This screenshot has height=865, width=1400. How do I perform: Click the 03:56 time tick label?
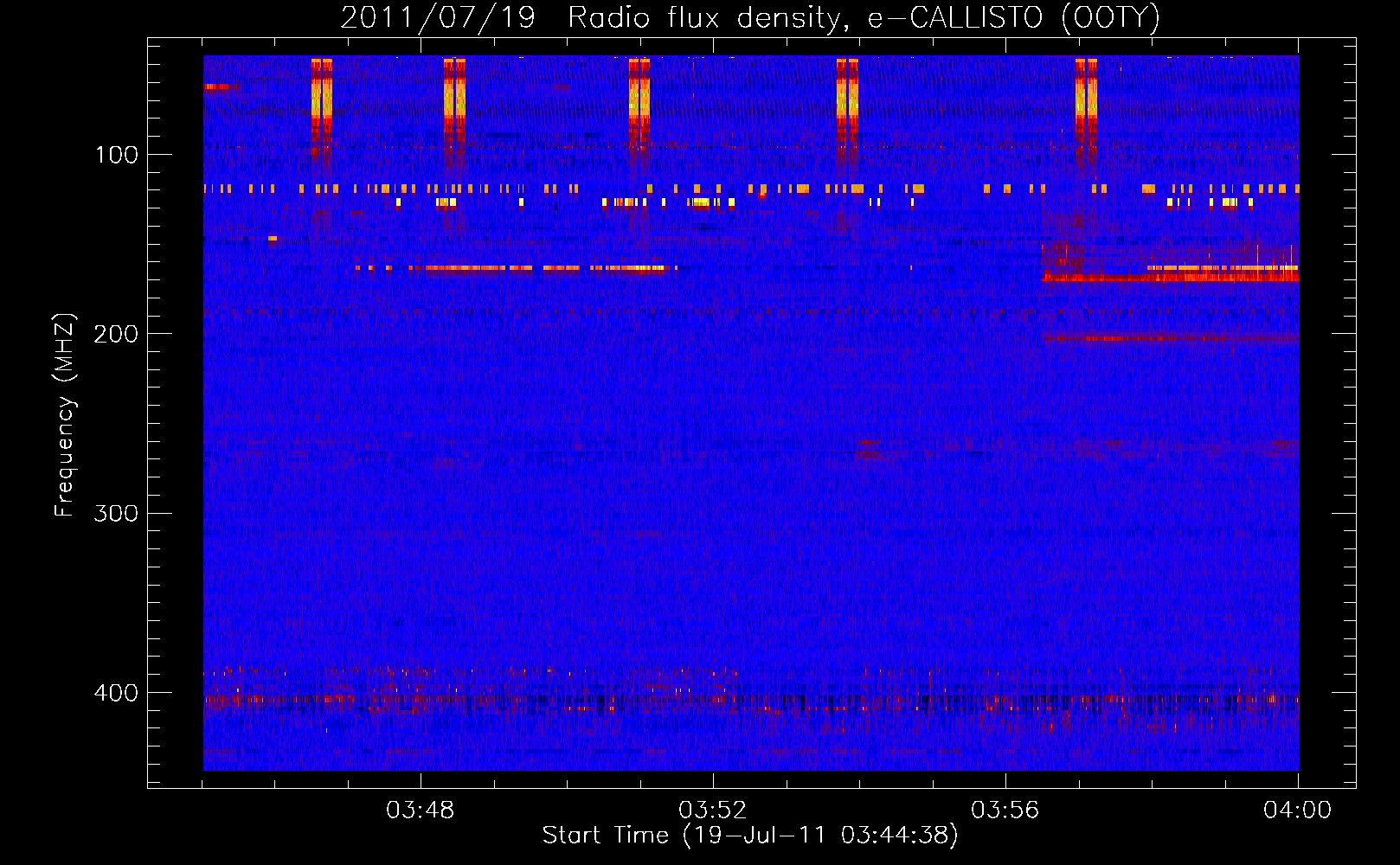pyautogui.click(x=1005, y=811)
